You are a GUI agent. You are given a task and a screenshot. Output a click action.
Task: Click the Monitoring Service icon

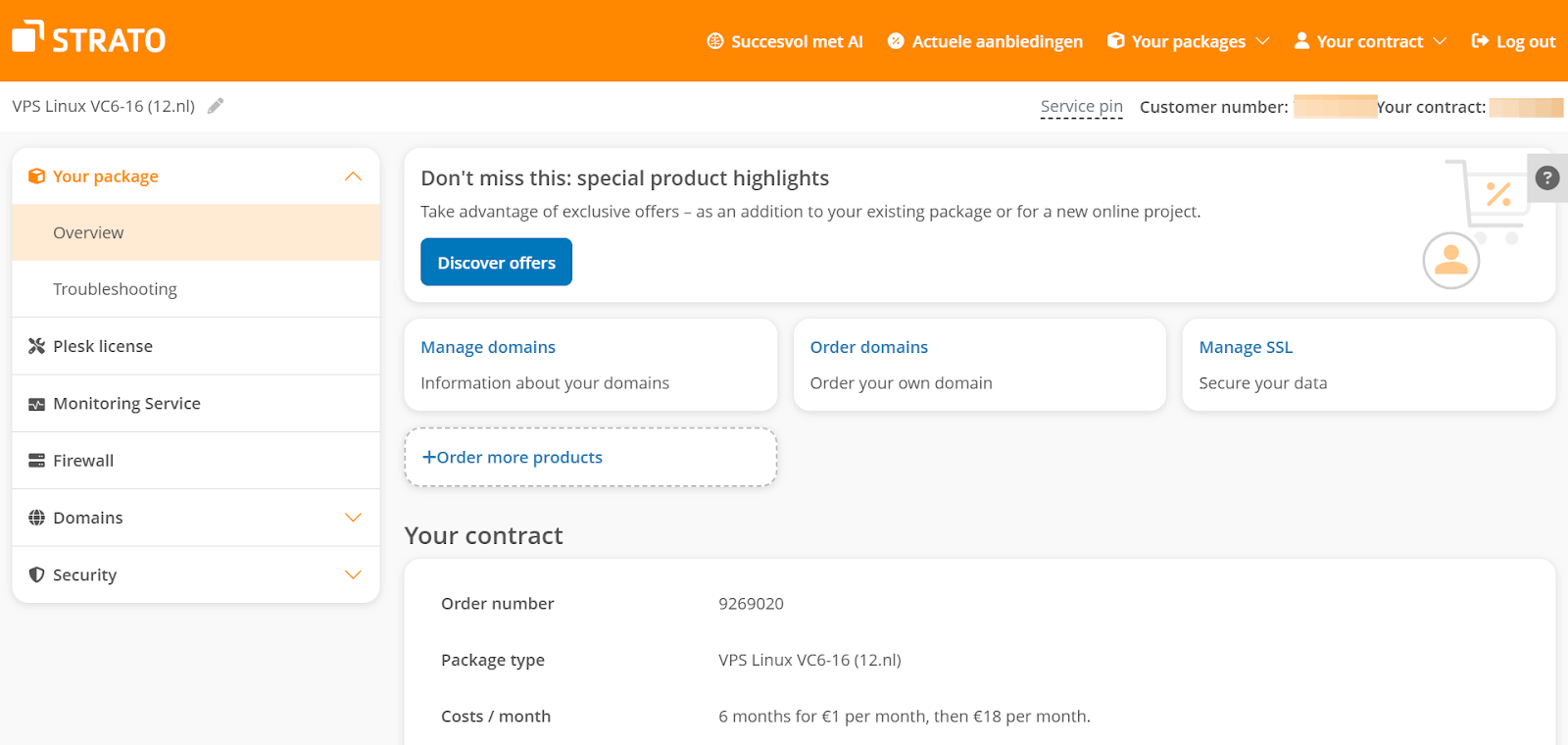[37, 404]
